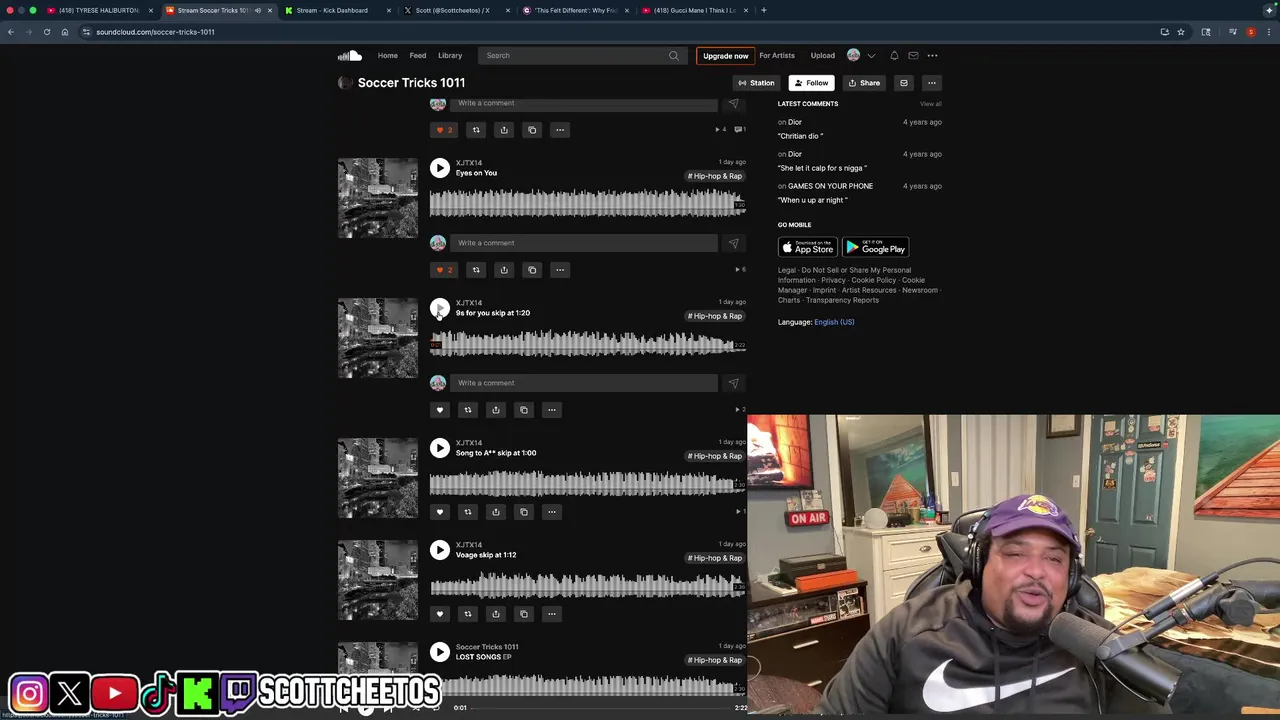The image size is (1280, 720).
Task: Like the 9s for you skip track
Action: pyautogui.click(x=439, y=410)
